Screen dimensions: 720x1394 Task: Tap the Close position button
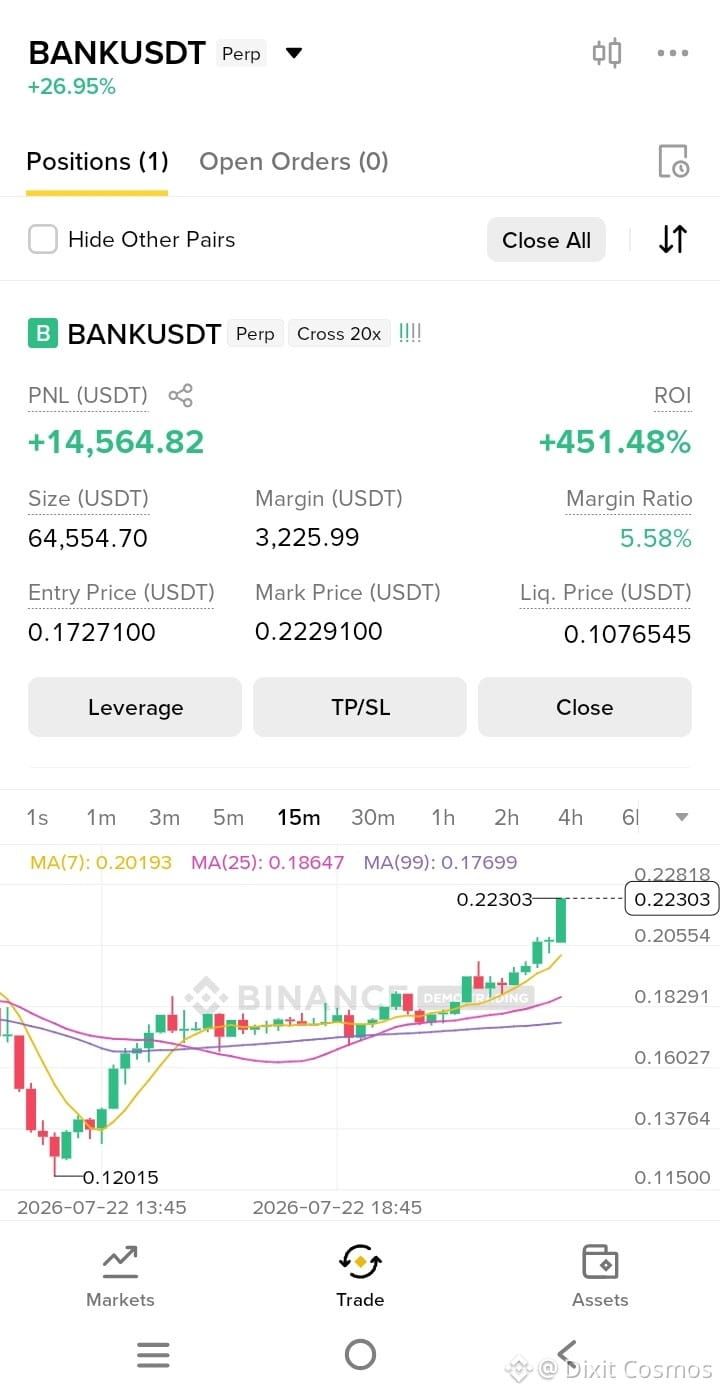coord(585,707)
